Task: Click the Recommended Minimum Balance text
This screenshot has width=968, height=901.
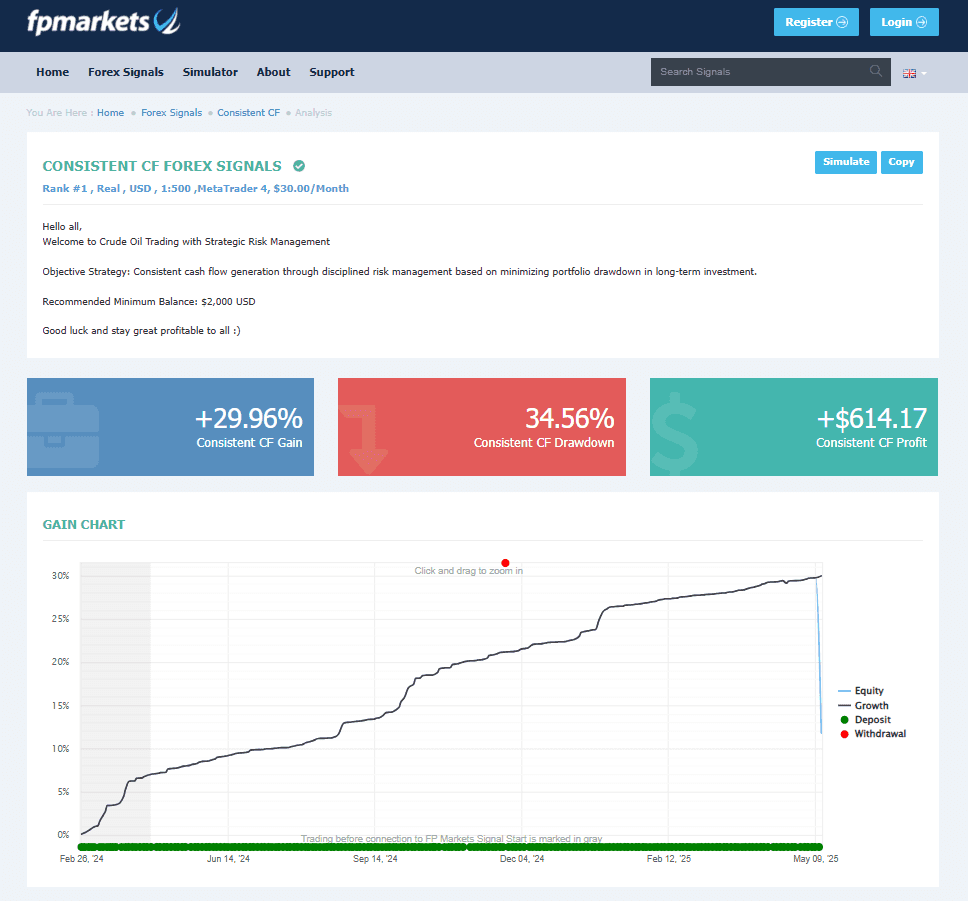Action: pyautogui.click(x=149, y=301)
